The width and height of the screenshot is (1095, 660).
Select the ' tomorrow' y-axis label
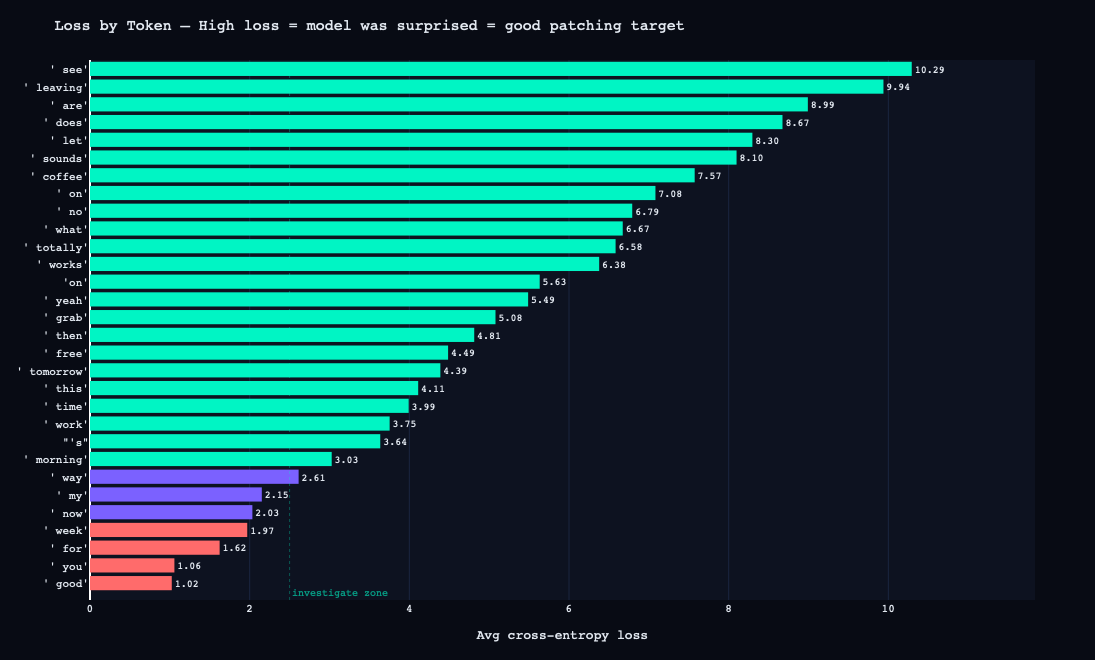(53, 371)
